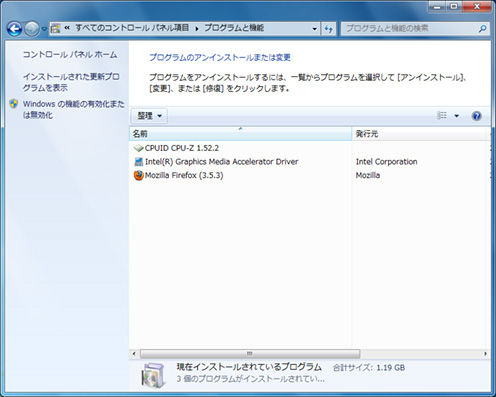The width and height of the screenshot is (496, 397).
Task: Click Intel Corporation publisher cell
Action: click(386, 162)
